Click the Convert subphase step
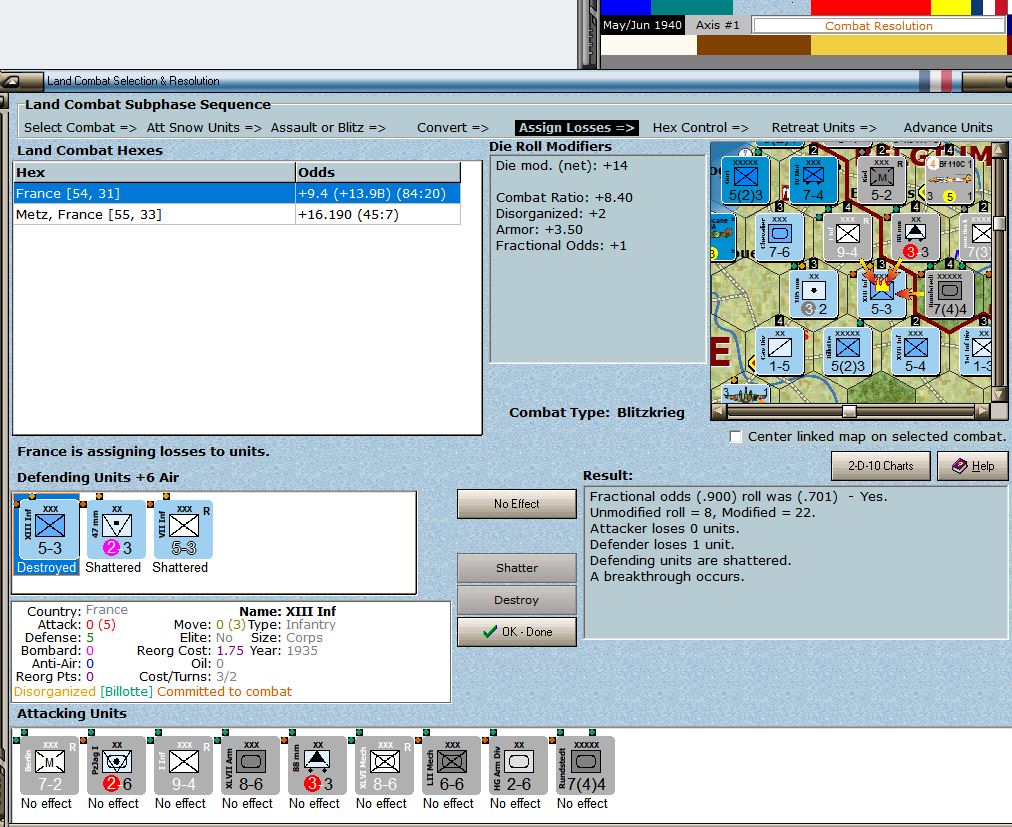 [452, 128]
